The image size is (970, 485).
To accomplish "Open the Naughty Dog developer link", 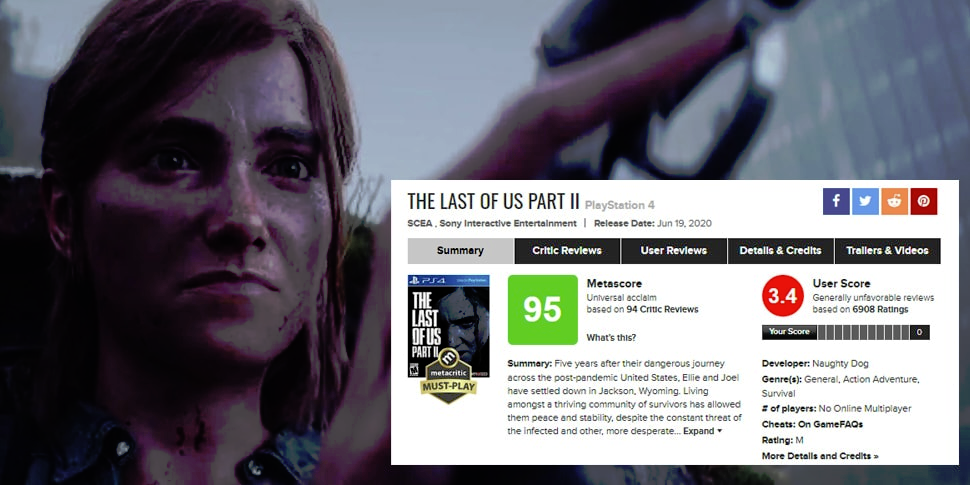I will tap(840, 364).
